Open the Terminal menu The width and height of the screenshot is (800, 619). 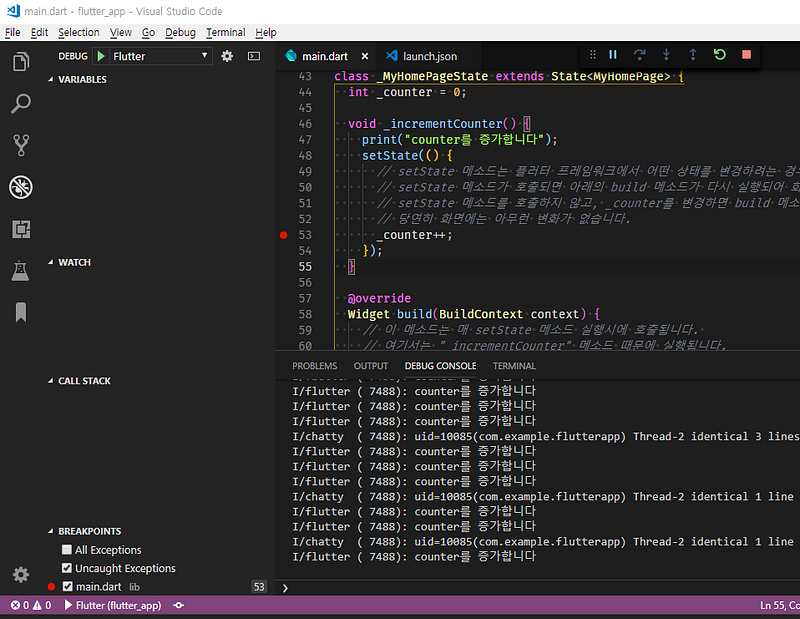tap(225, 32)
